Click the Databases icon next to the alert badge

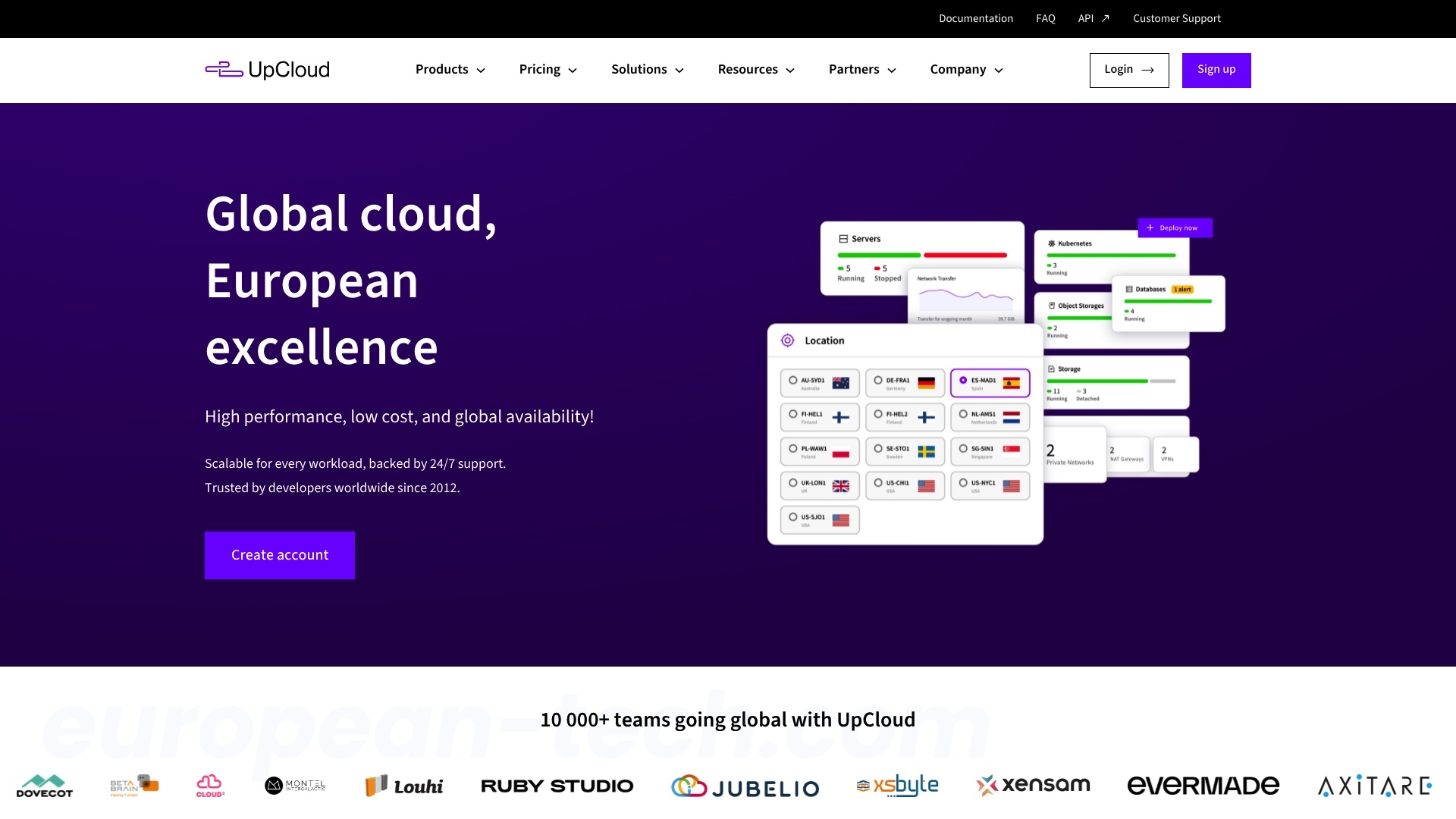[1129, 289]
